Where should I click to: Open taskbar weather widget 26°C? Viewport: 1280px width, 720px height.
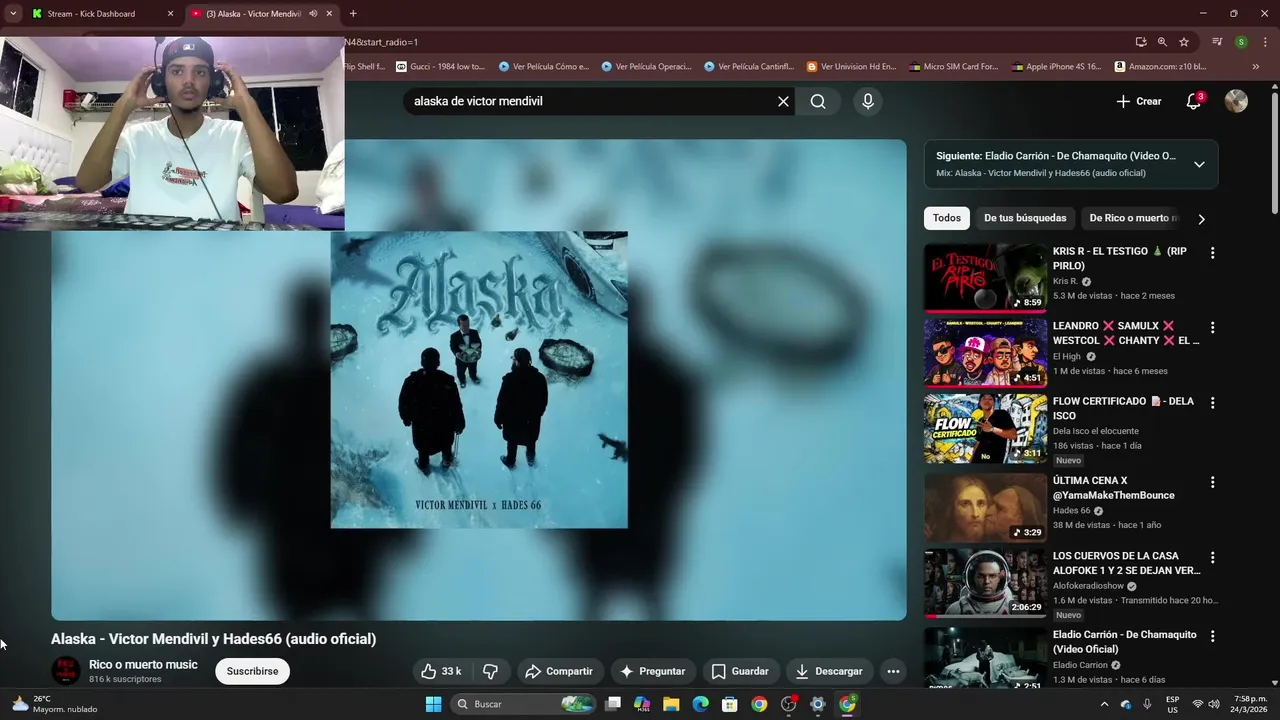click(x=54, y=704)
